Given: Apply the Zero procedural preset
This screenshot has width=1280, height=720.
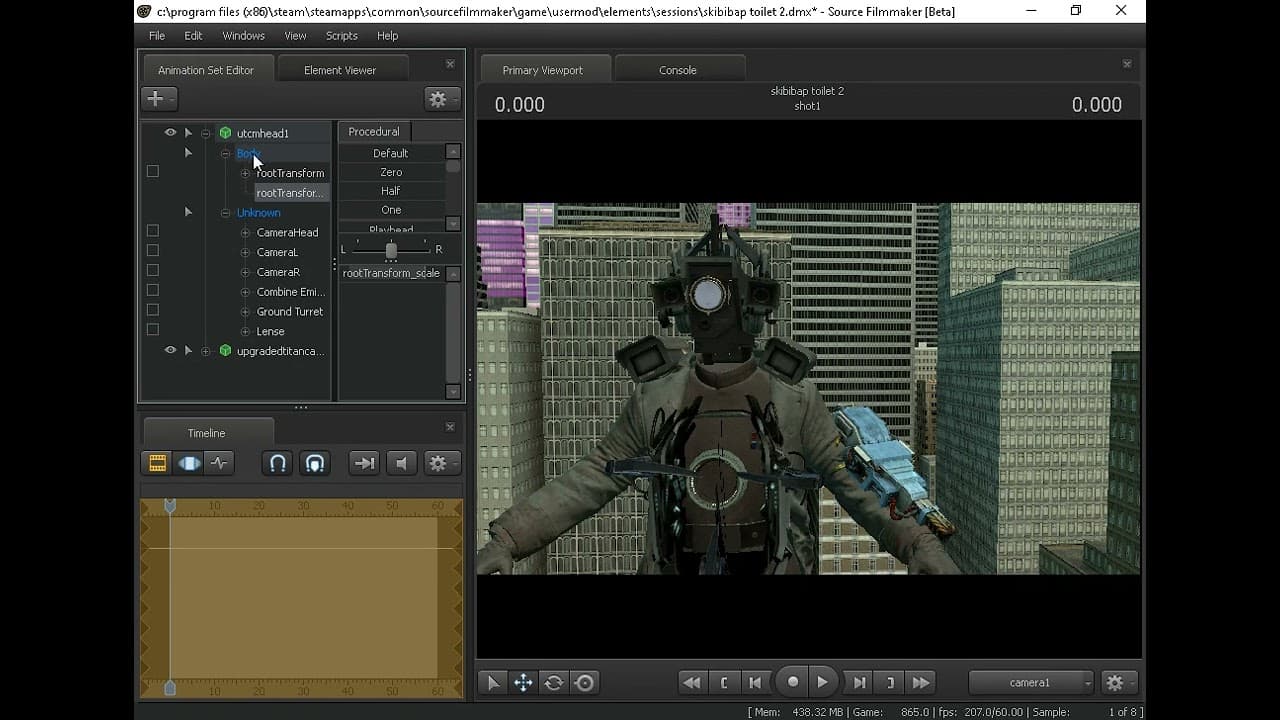Looking at the screenshot, I should coord(391,172).
